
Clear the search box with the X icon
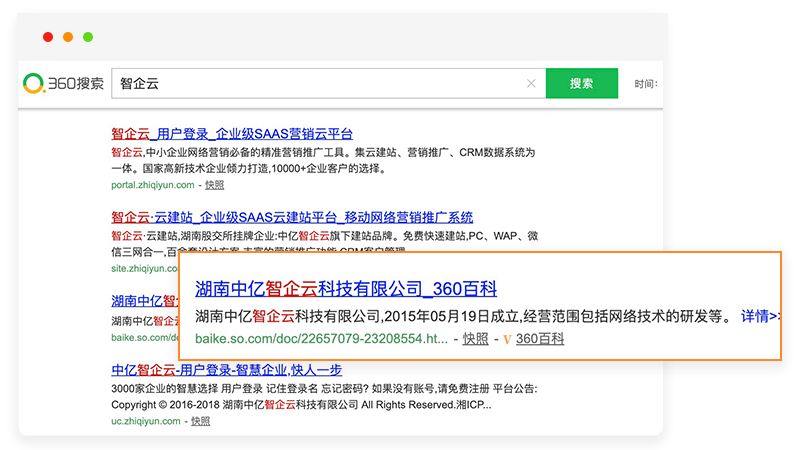tap(531, 83)
